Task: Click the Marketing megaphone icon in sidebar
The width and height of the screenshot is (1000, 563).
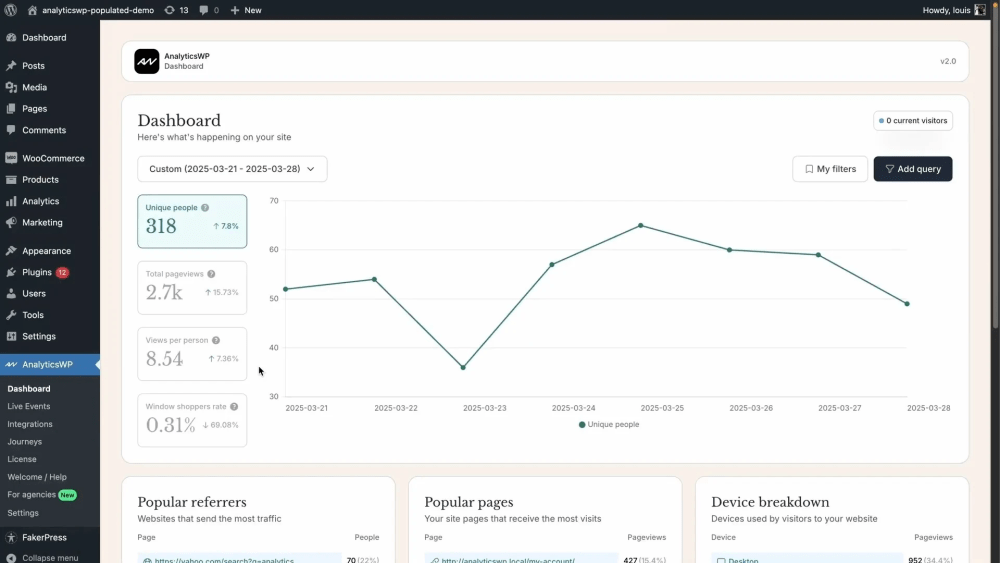Action: 11,223
